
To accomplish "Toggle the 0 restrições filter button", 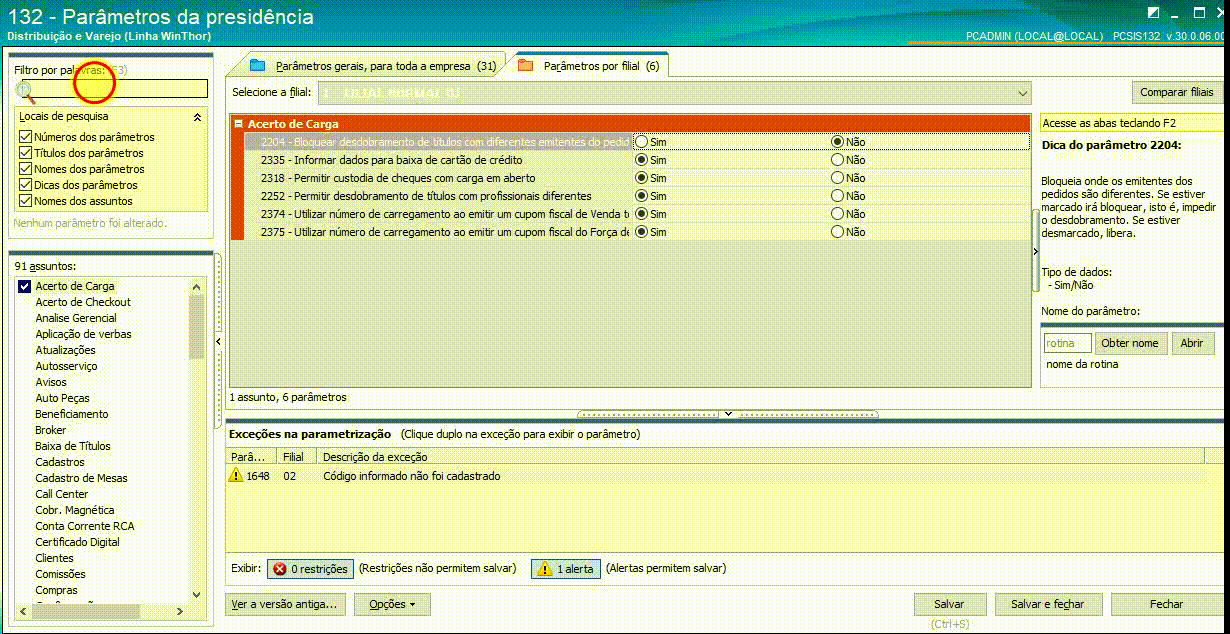I will (x=310, y=569).
